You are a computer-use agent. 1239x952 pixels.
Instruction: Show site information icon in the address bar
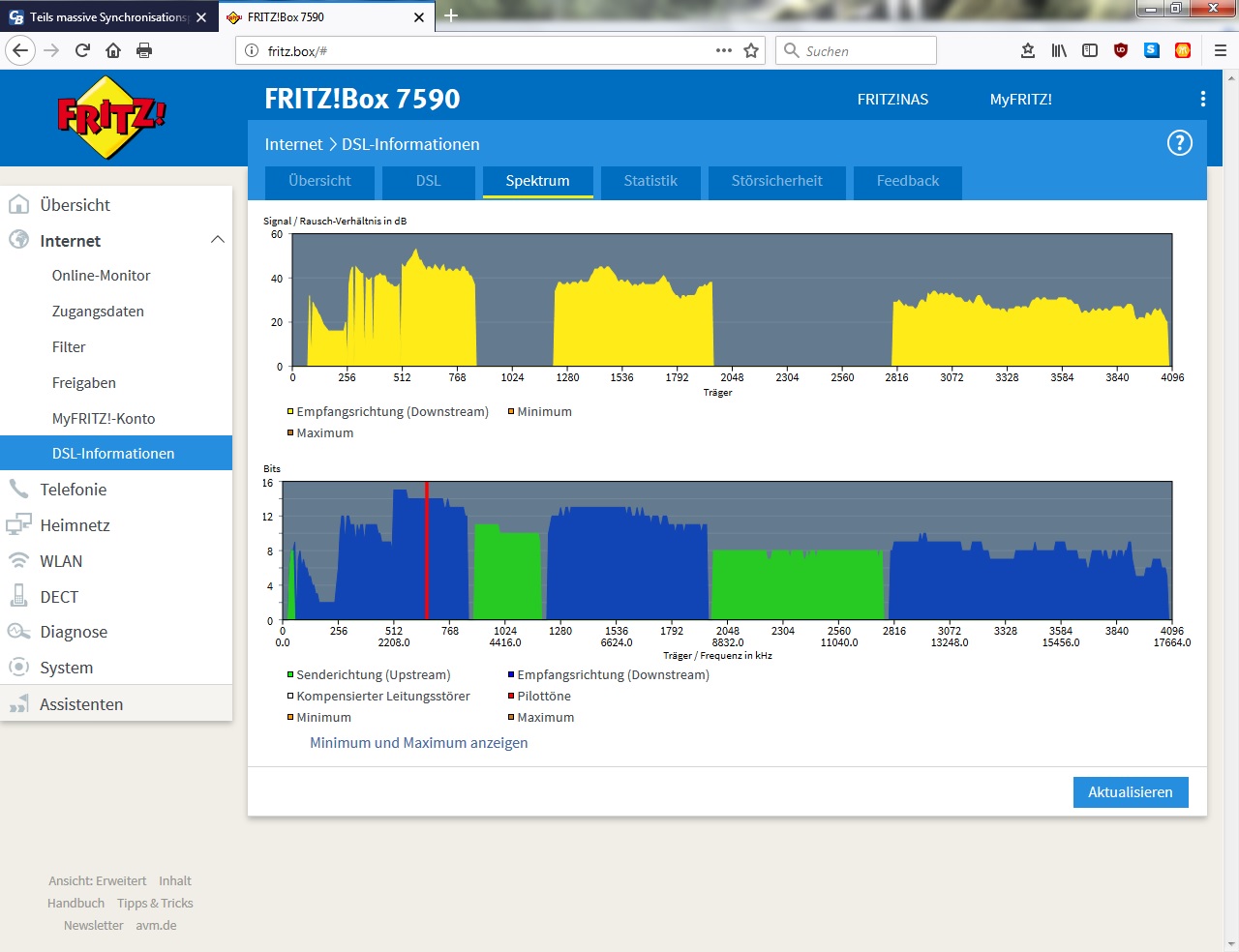point(252,50)
